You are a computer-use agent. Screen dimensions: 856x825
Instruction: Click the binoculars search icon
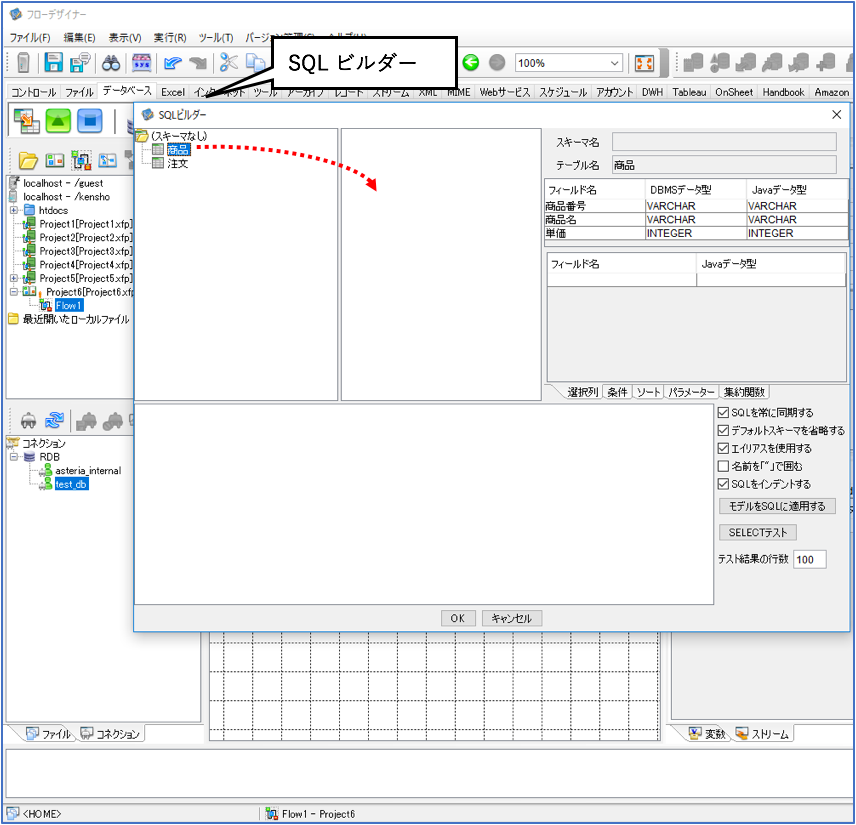(x=111, y=63)
